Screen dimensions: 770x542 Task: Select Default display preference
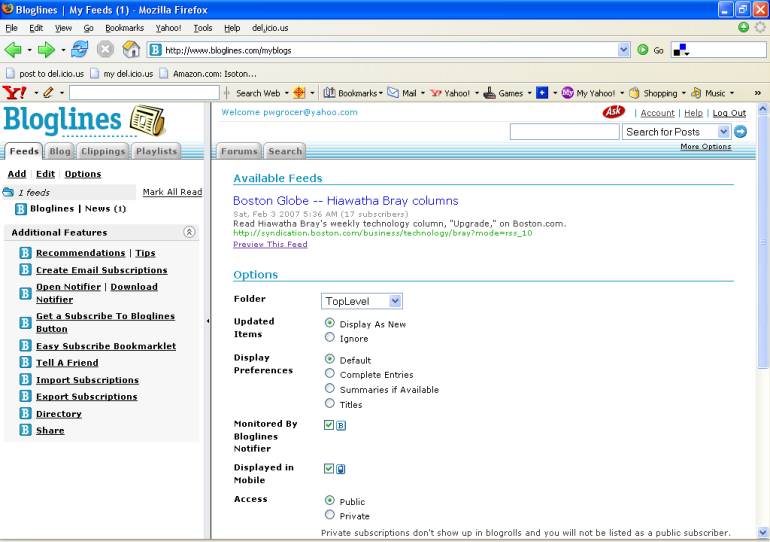coord(330,359)
